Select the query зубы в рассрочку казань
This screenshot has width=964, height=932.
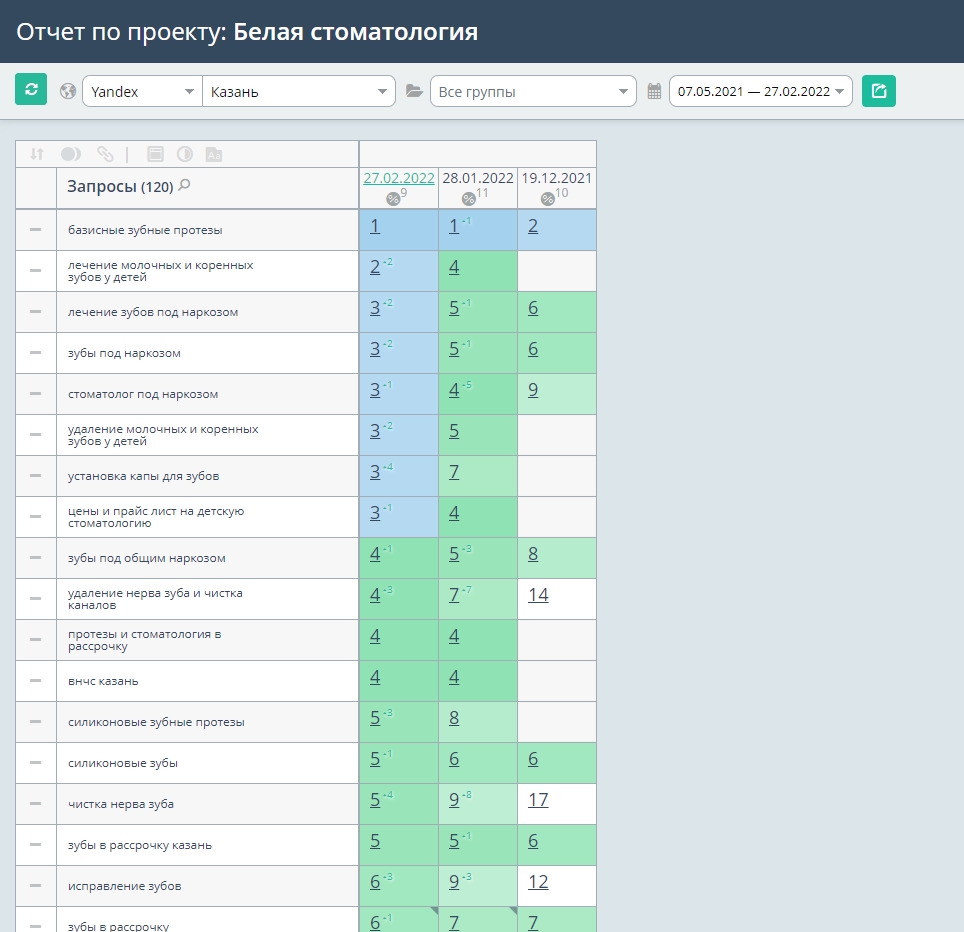140,845
